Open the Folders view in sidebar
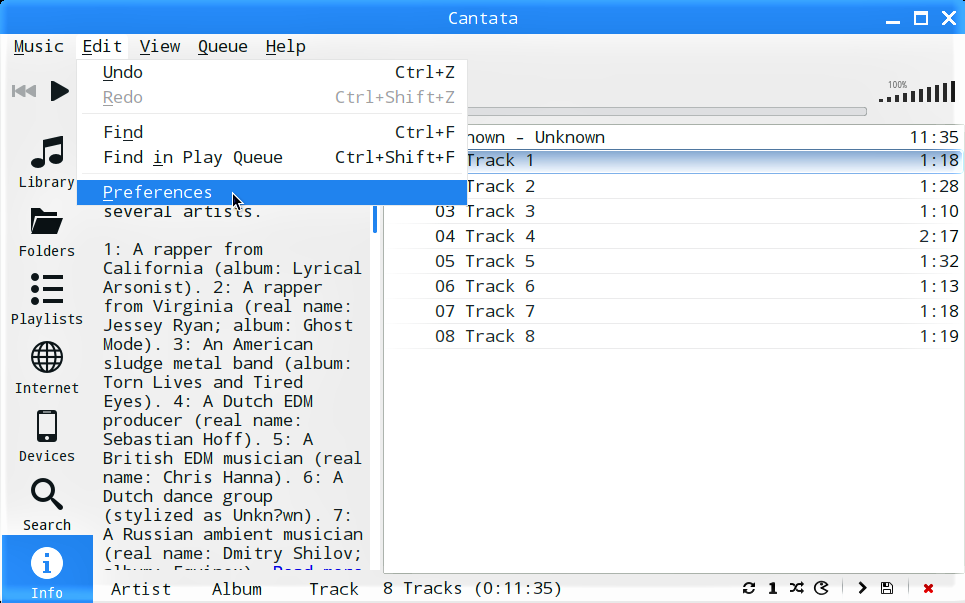The image size is (965, 603). click(x=47, y=231)
